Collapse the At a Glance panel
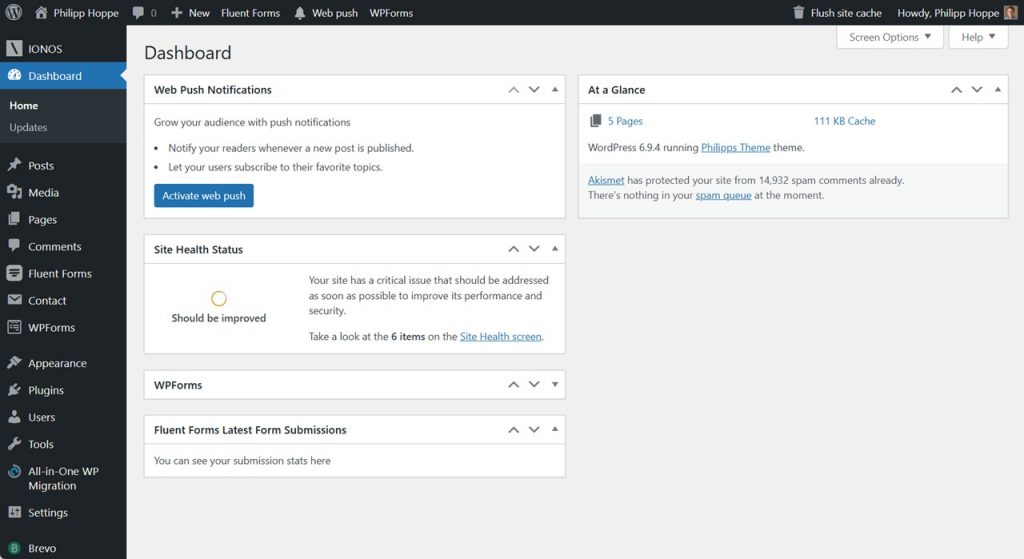The width and height of the screenshot is (1024, 559). click(x=997, y=89)
